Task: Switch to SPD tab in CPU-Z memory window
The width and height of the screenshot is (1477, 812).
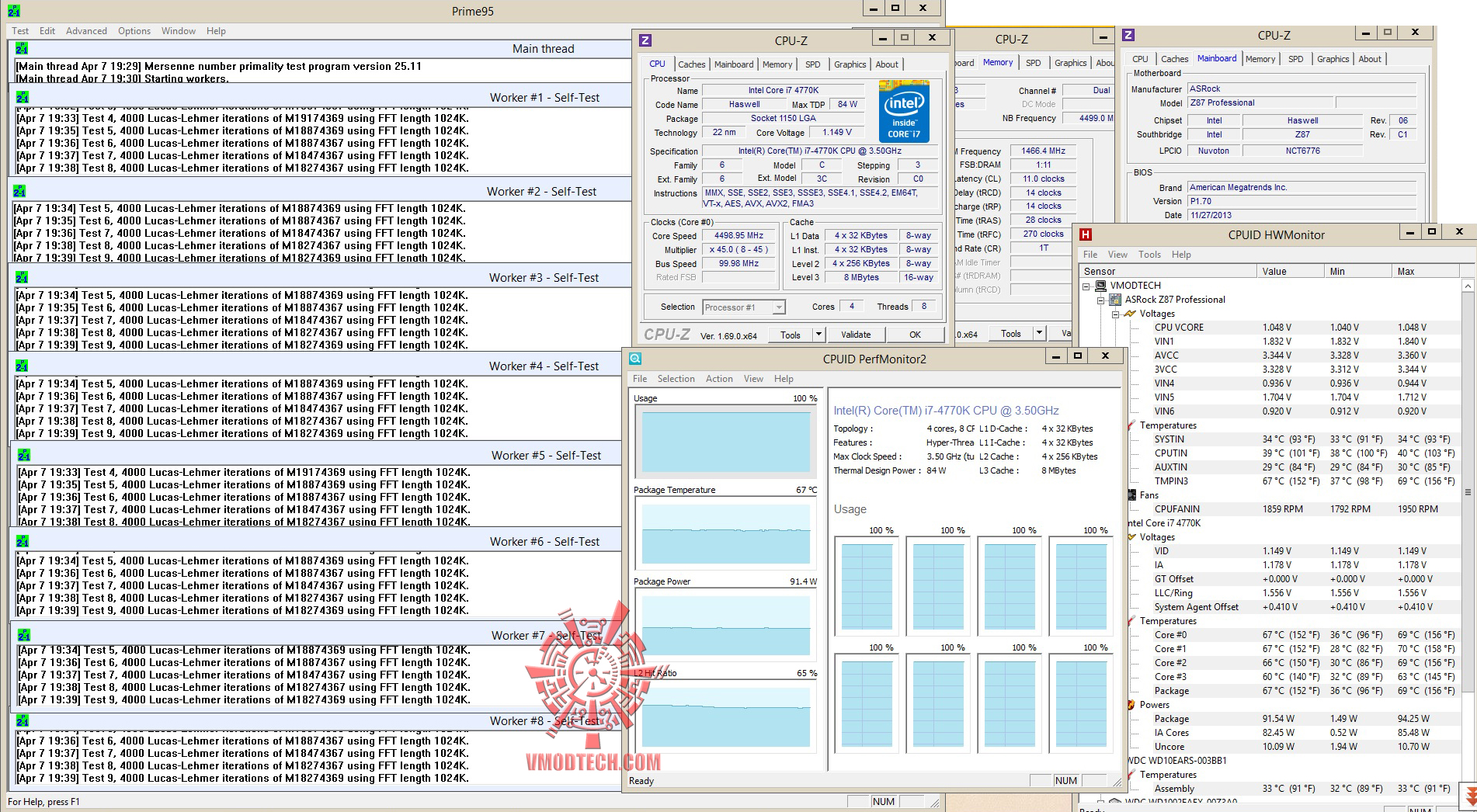Action: point(1033,63)
